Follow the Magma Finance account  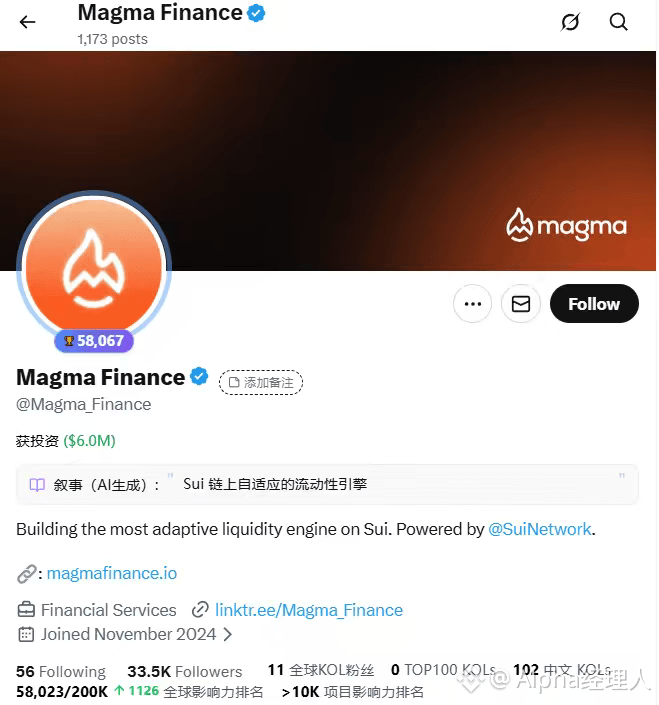pos(594,303)
